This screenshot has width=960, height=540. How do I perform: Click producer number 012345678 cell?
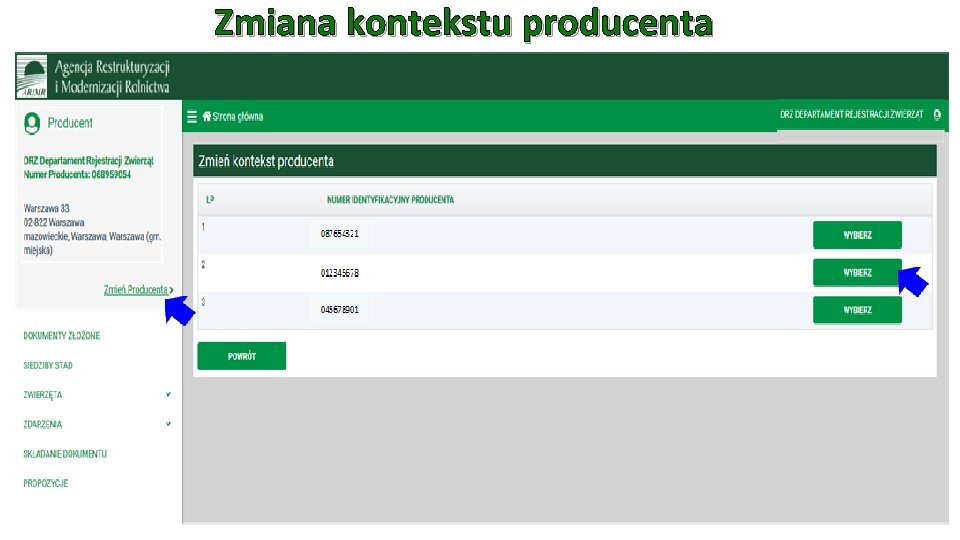340,273
